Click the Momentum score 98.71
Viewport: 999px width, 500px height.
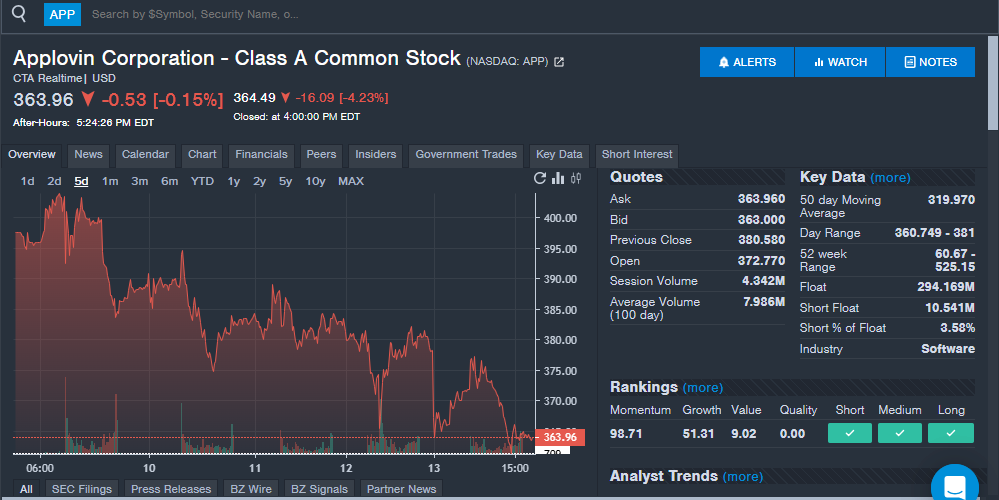[626, 434]
